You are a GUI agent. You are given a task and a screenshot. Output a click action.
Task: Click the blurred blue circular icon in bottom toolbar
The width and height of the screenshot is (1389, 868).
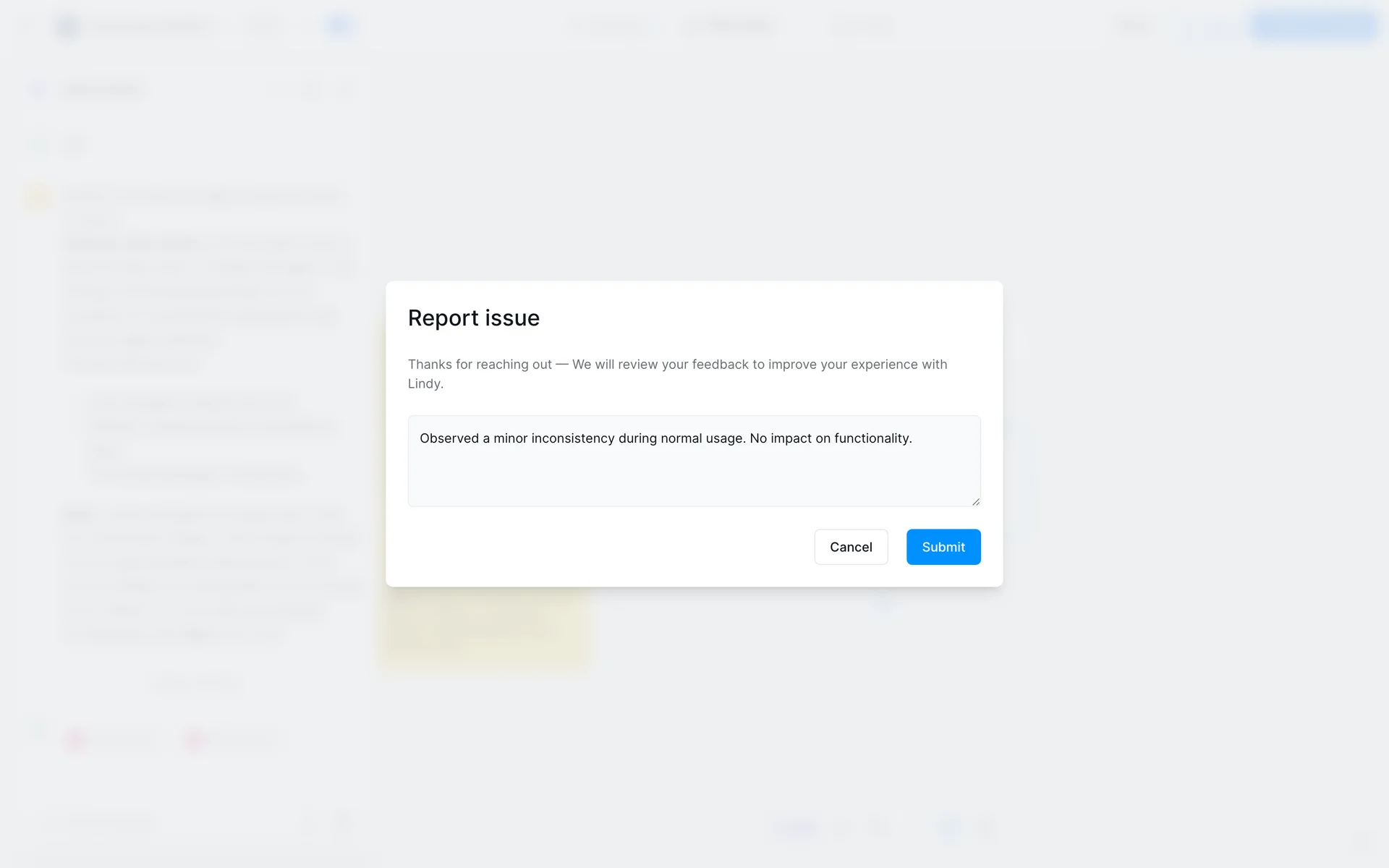pos(948,826)
